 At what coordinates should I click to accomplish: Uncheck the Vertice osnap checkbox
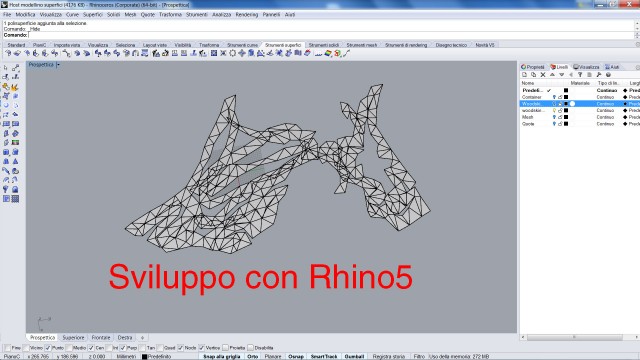pyautogui.click(x=201, y=348)
